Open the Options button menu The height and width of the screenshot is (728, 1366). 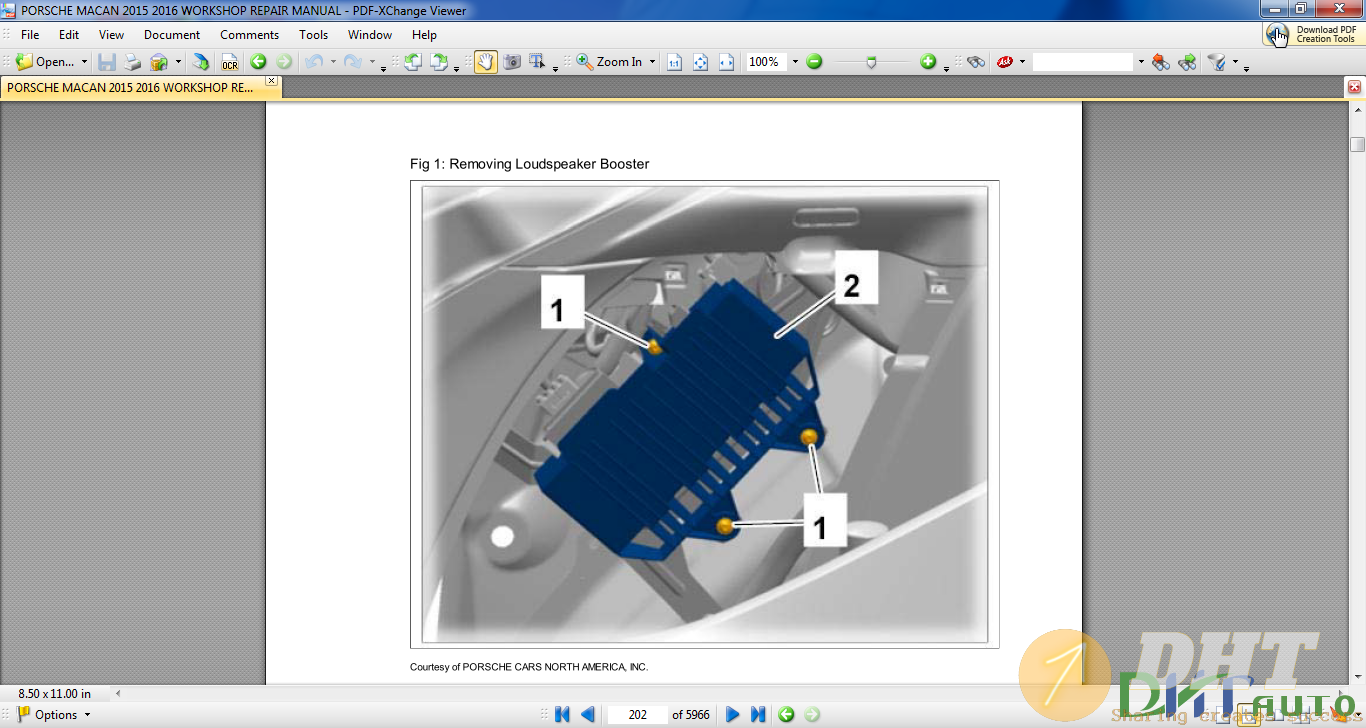[x=53, y=714]
